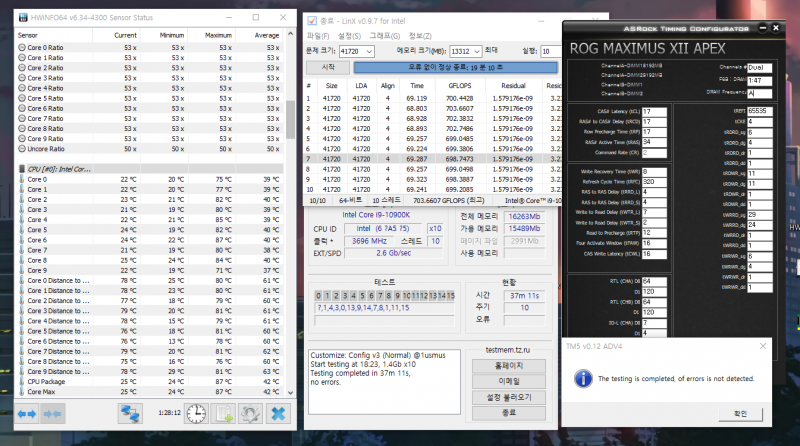Click TestMem5 log text 'Testing completed in 37m 11s'
Image resolution: width=800 pixels, height=446 pixels.
(360, 374)
